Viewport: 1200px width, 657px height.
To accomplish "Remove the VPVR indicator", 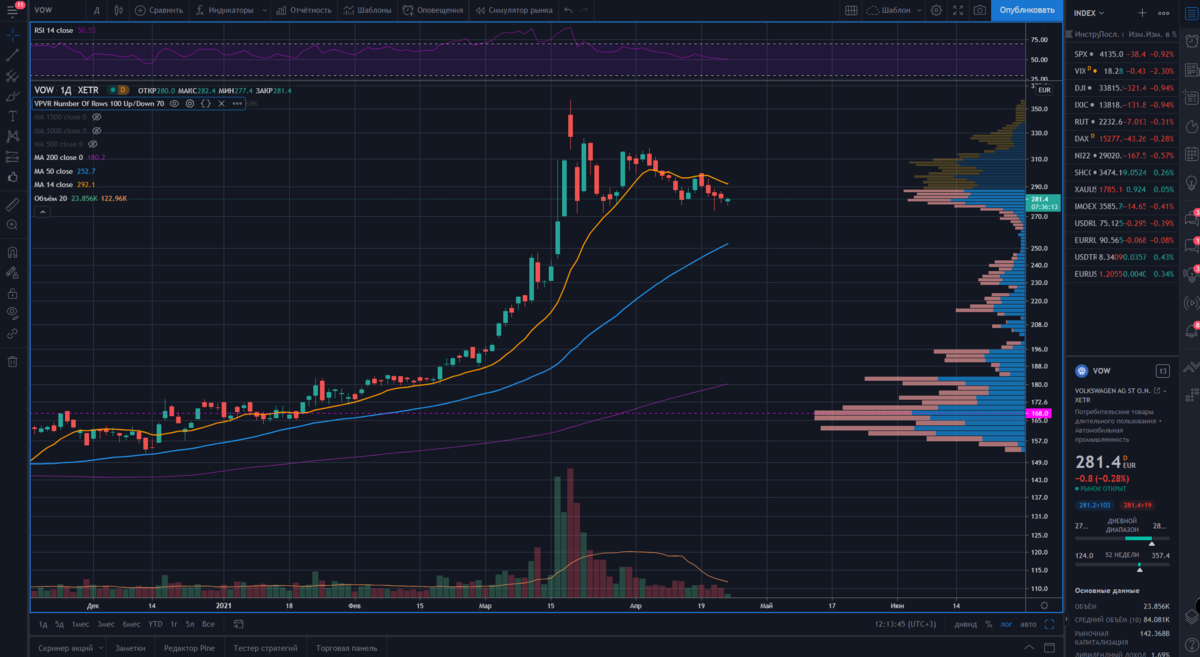I will coord(221,103).
